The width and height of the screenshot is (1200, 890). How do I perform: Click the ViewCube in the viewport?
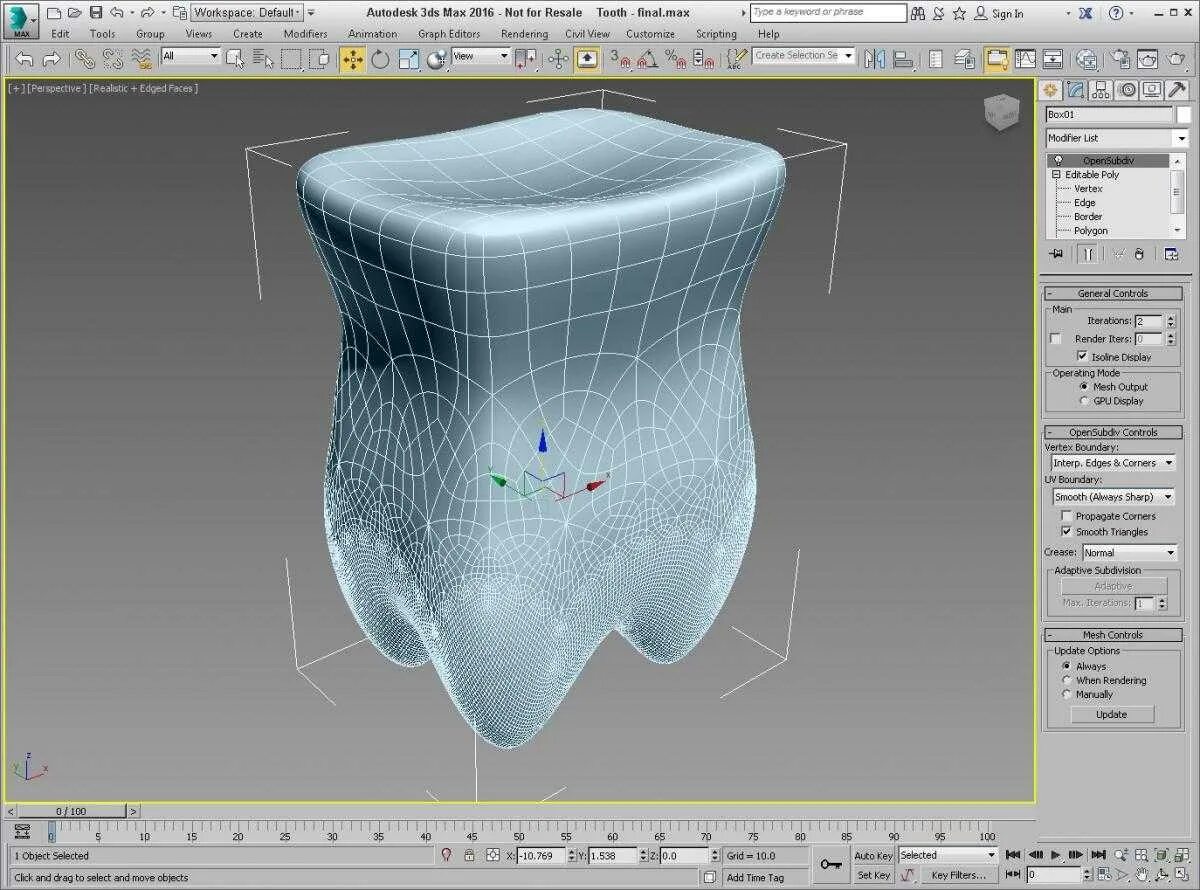click(x=1001, y=111)
